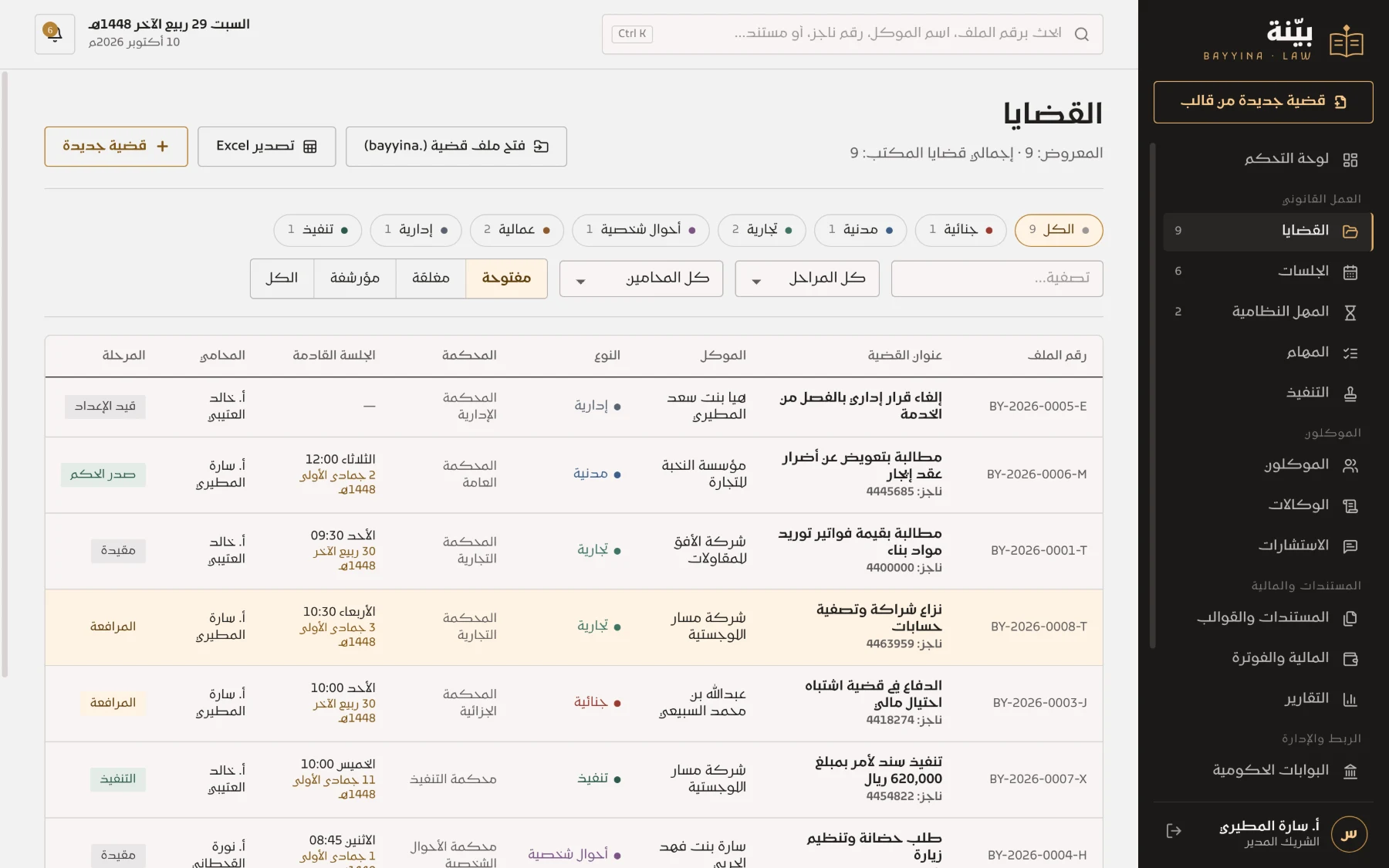Viewport: 1389px width, 868px height.
Task: Click the الوكالات scroll icon
Action: tap(1350, 506)
